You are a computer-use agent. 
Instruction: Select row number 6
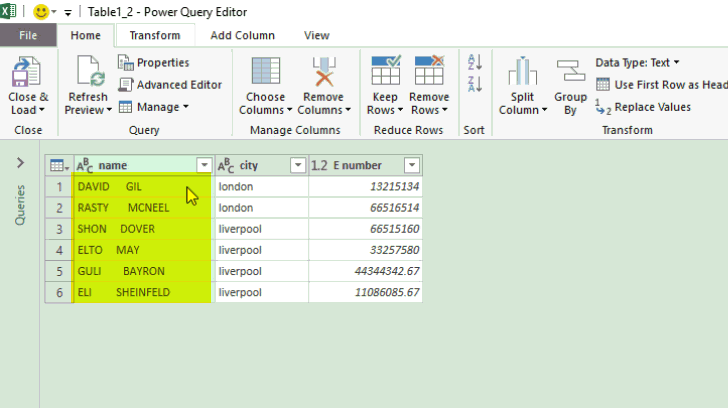(59, 292)
